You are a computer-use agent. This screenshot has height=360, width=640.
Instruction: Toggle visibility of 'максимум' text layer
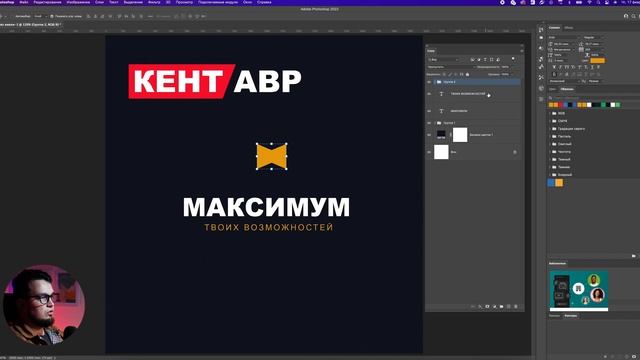(429, 111)
